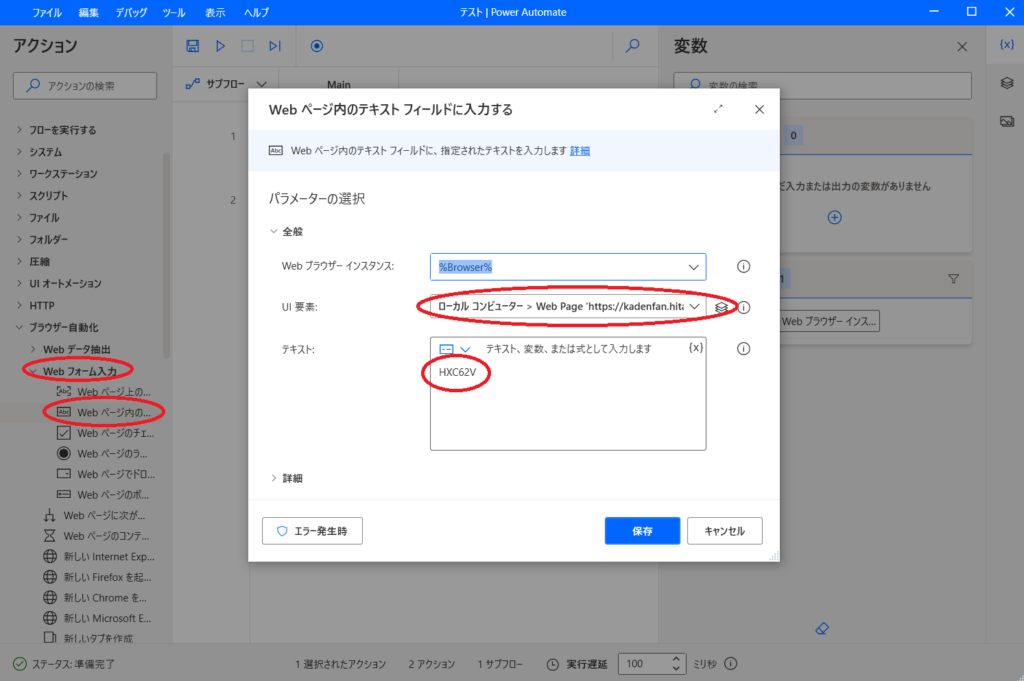Click info icon next to Web browser instance

[743, 267]
